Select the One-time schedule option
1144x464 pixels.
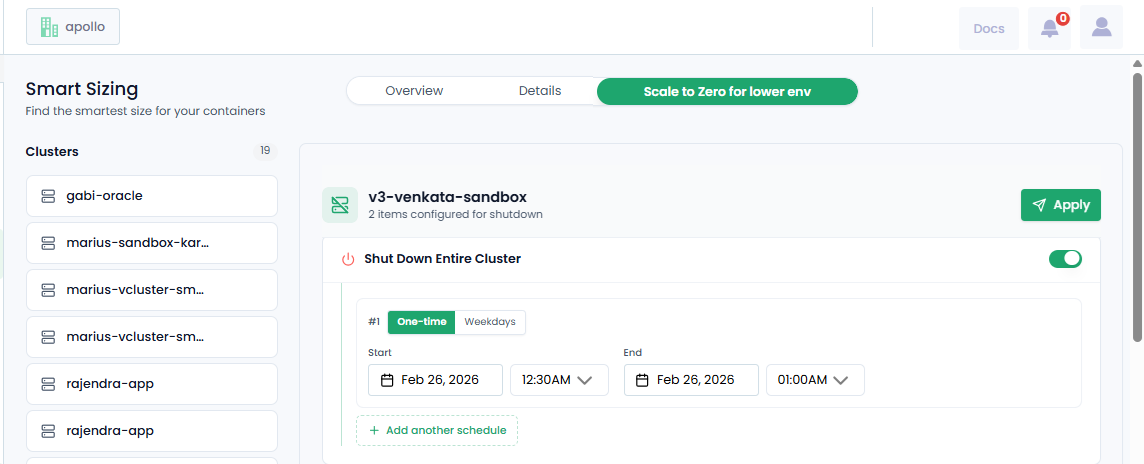point(421,322)
